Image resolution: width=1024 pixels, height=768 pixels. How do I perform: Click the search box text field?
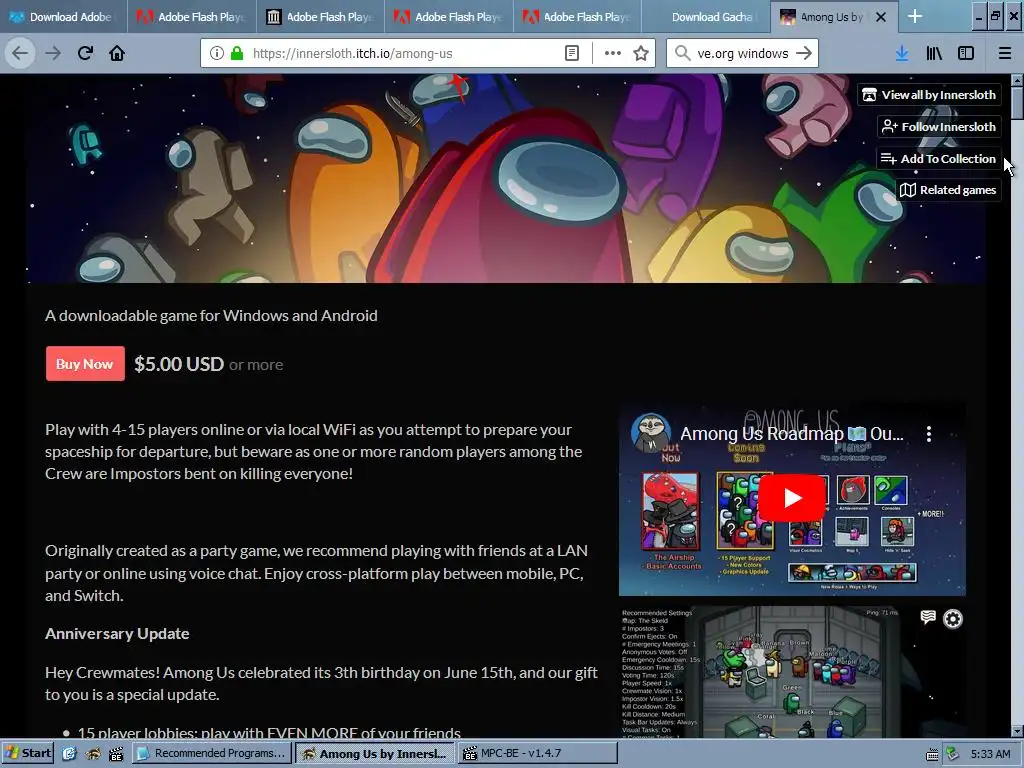(743, 54)
